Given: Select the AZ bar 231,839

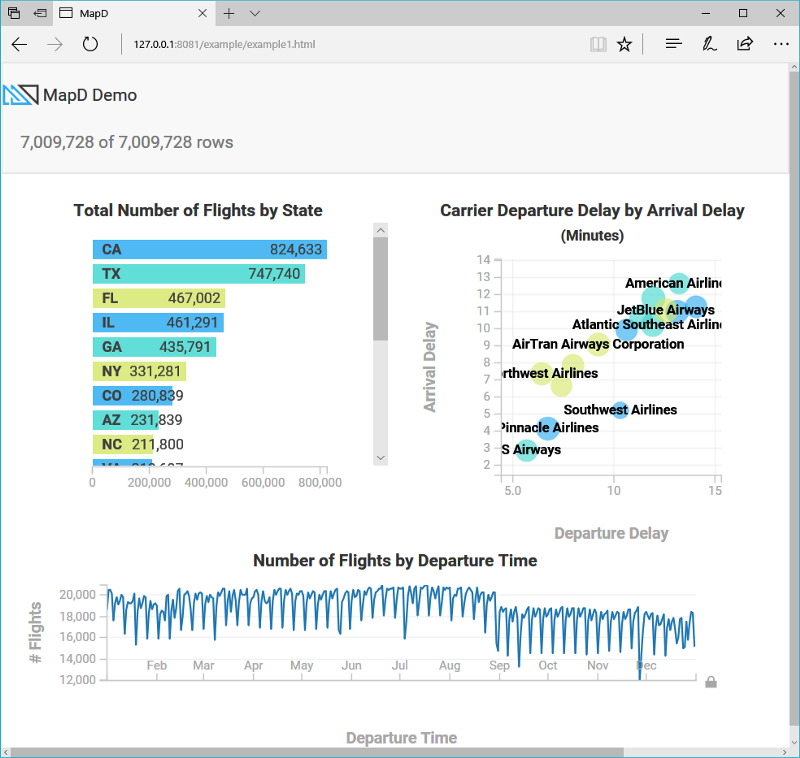Looking at the screenshot, I should pyautogui.click(x=126, y=420).
